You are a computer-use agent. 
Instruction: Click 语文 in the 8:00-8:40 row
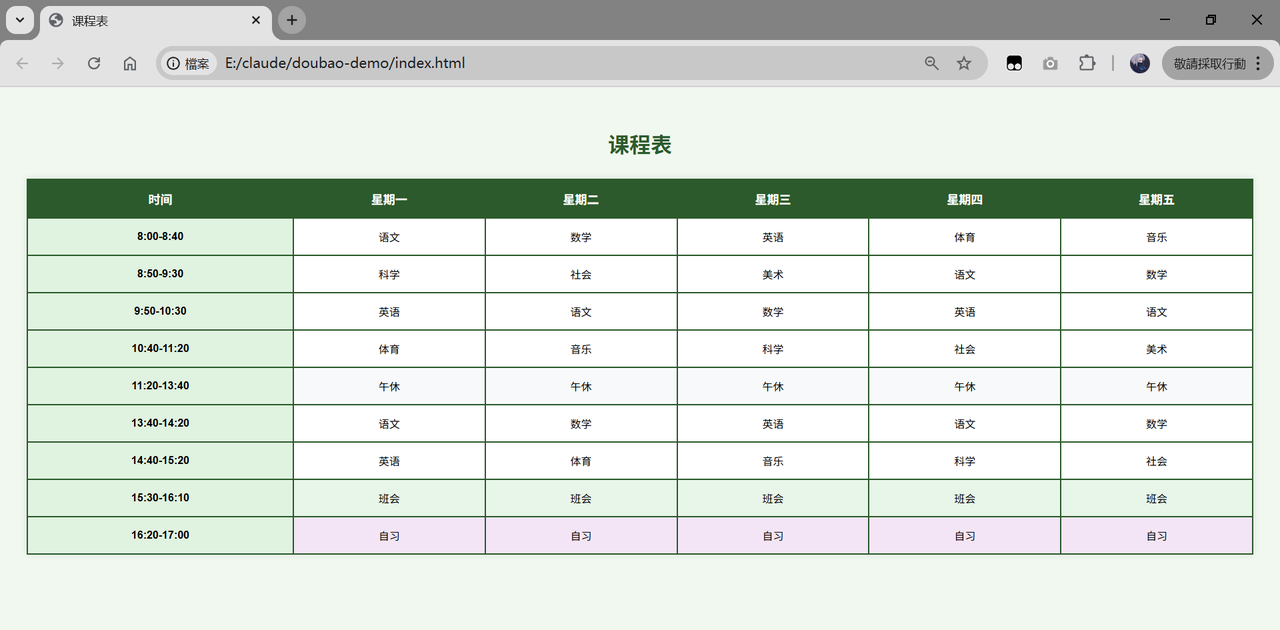pyautogui.click(x=389, y=238)
